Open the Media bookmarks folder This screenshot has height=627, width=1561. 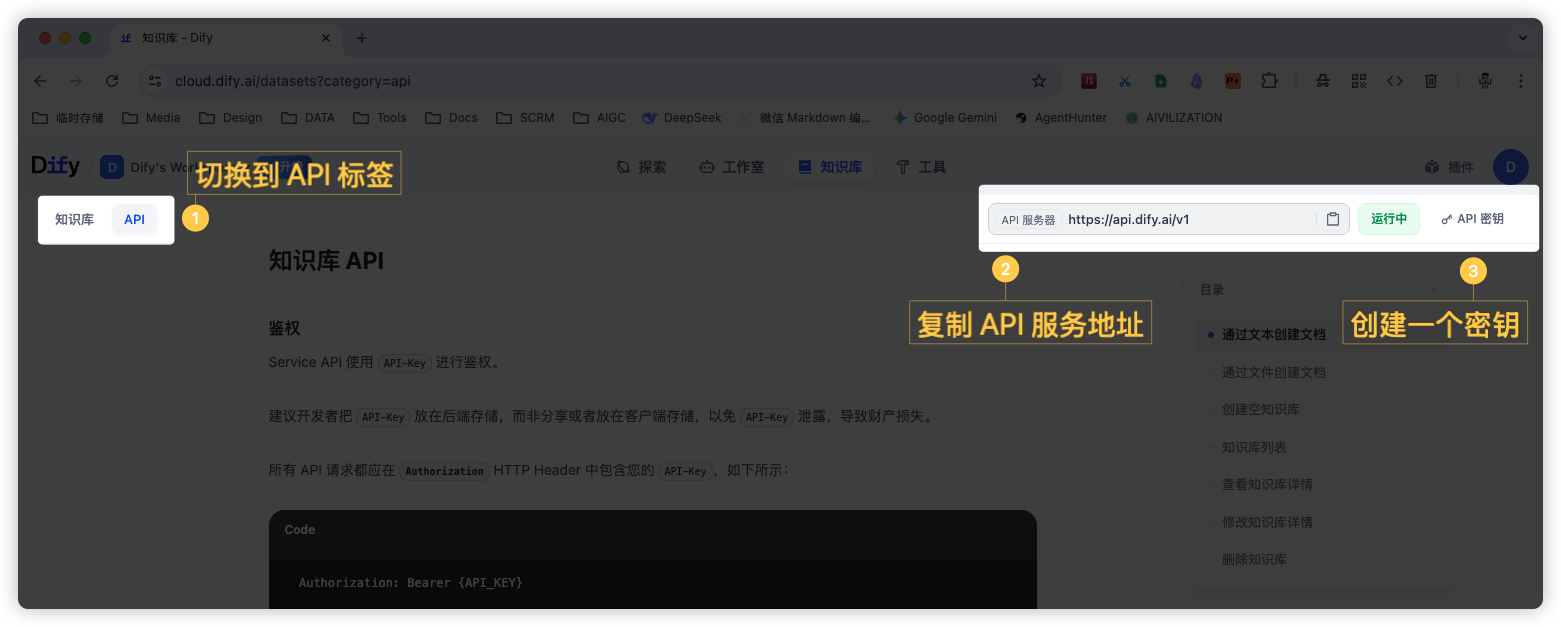pyautogui.click(x=151, y=118)
